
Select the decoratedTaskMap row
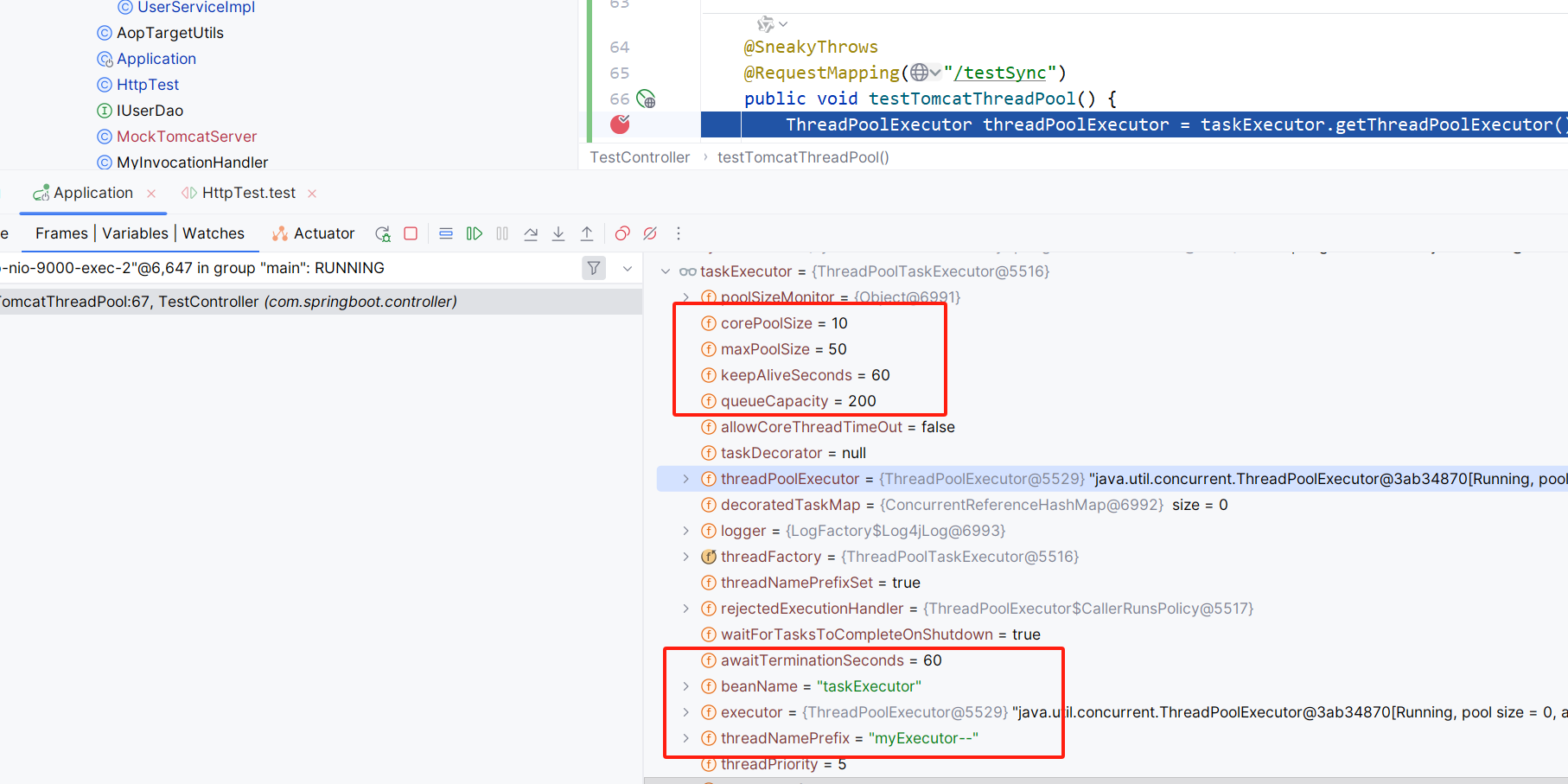(x=965, y=505)
